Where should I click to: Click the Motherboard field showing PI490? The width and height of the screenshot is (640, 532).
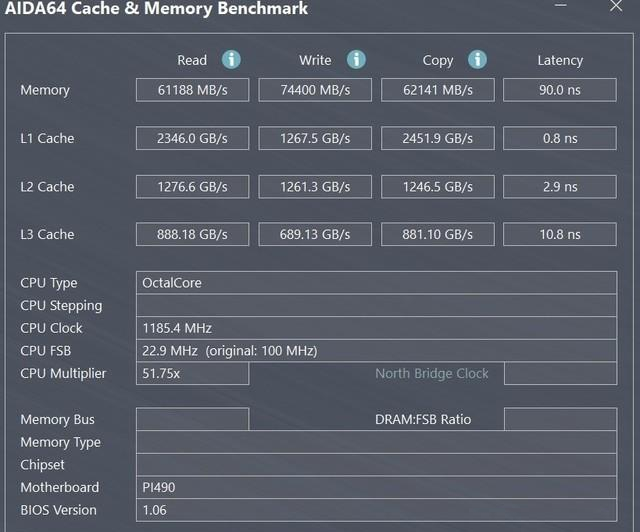[376, 487]
